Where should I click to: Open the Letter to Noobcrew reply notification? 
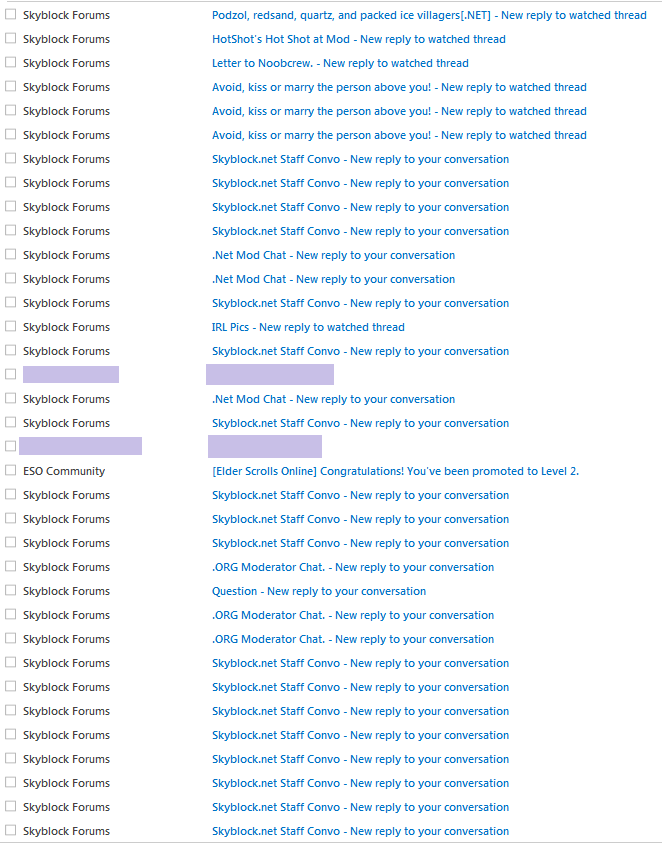pyautogui.click(x=340, y=63)
